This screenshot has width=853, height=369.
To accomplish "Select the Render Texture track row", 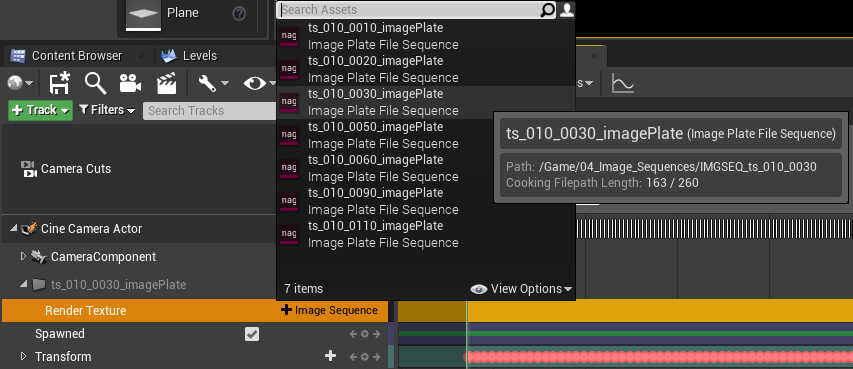I will [x=195, y=310].
